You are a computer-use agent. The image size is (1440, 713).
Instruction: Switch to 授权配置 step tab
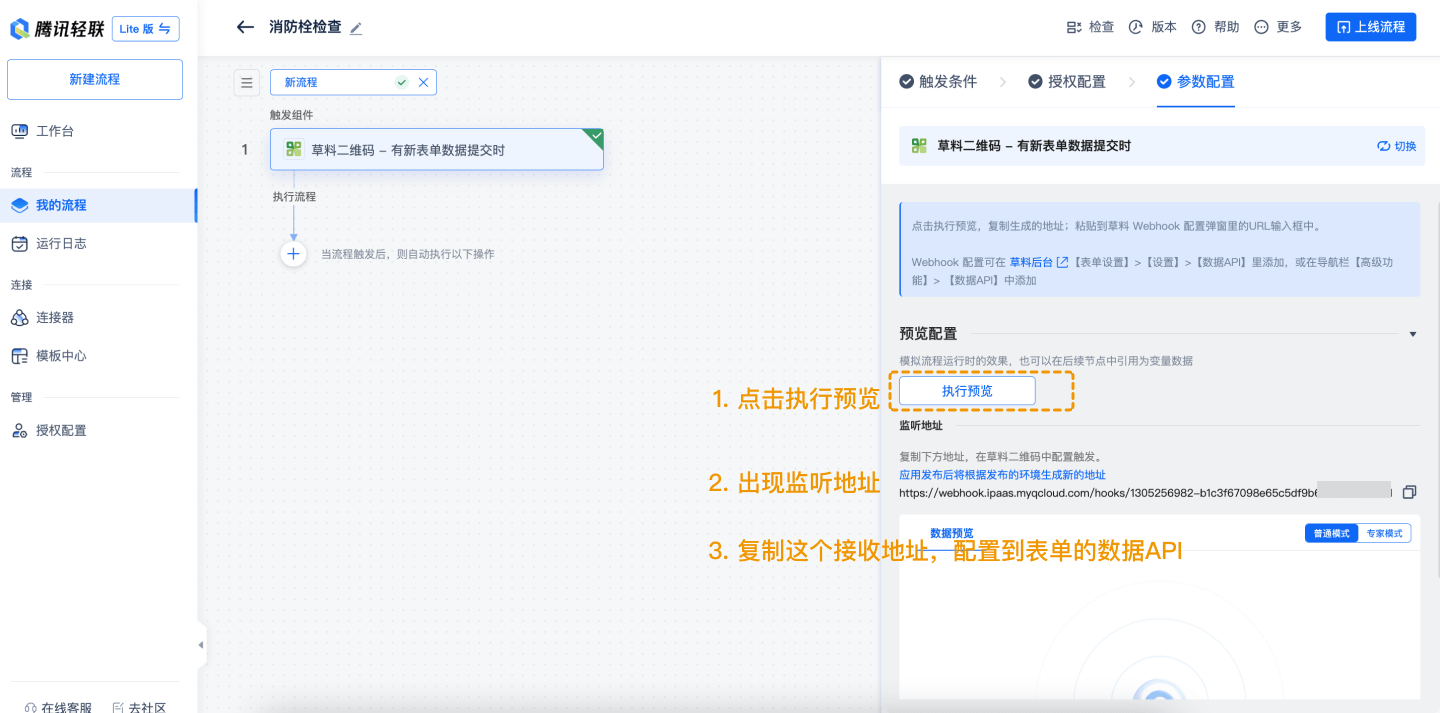(1067, 82)
